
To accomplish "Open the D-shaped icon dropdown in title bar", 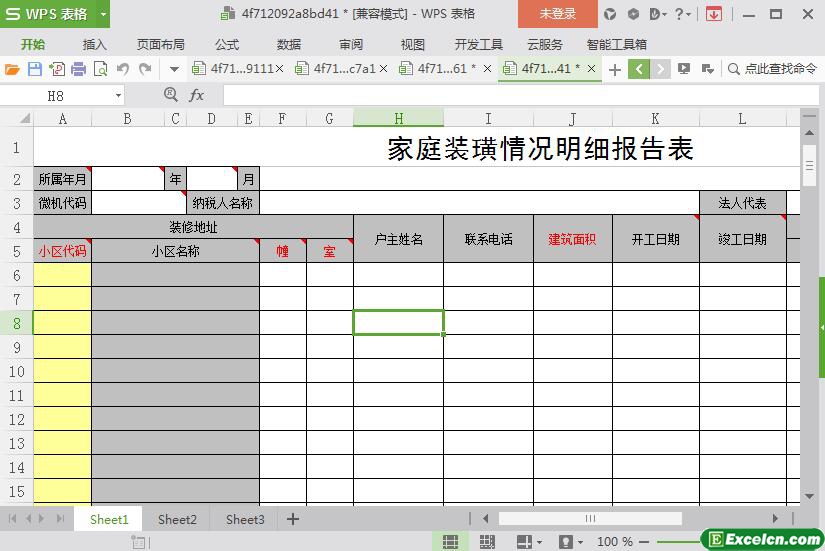I will 658,14.
